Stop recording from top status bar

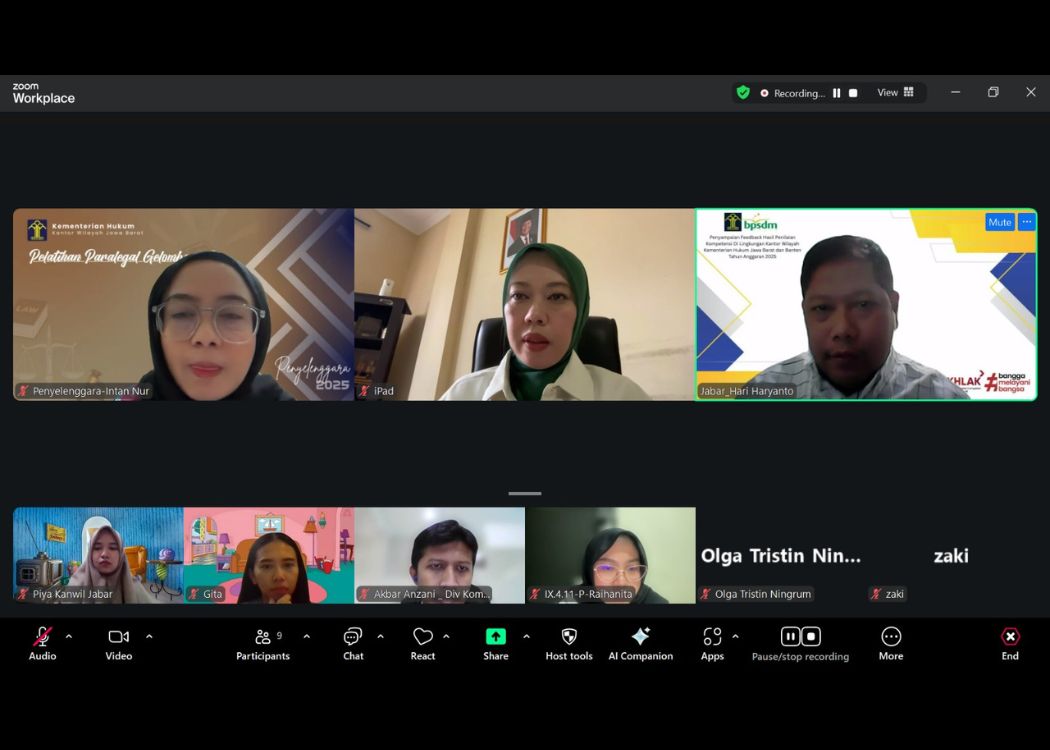click(x=853, y=93)
